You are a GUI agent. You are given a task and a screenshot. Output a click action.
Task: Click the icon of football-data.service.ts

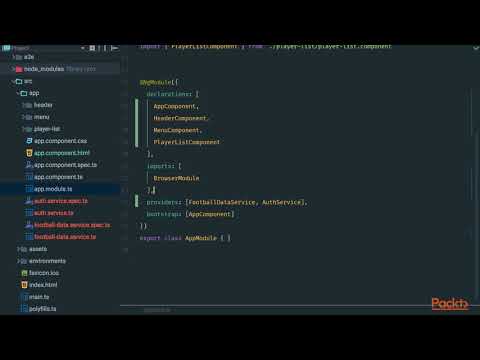point(29,237)
